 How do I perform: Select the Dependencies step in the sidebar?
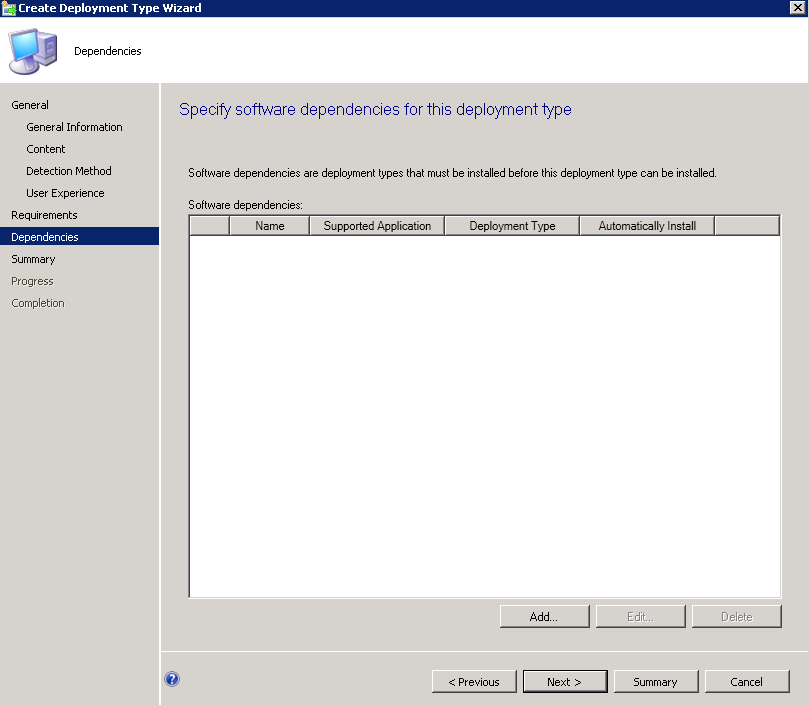pos(79,236)
